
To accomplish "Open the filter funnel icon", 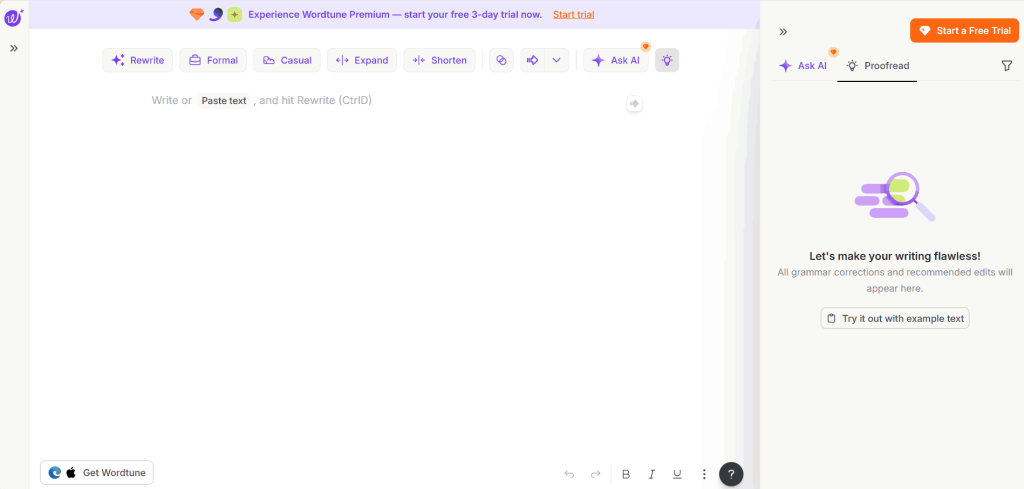I will (x=1006, y=65).
